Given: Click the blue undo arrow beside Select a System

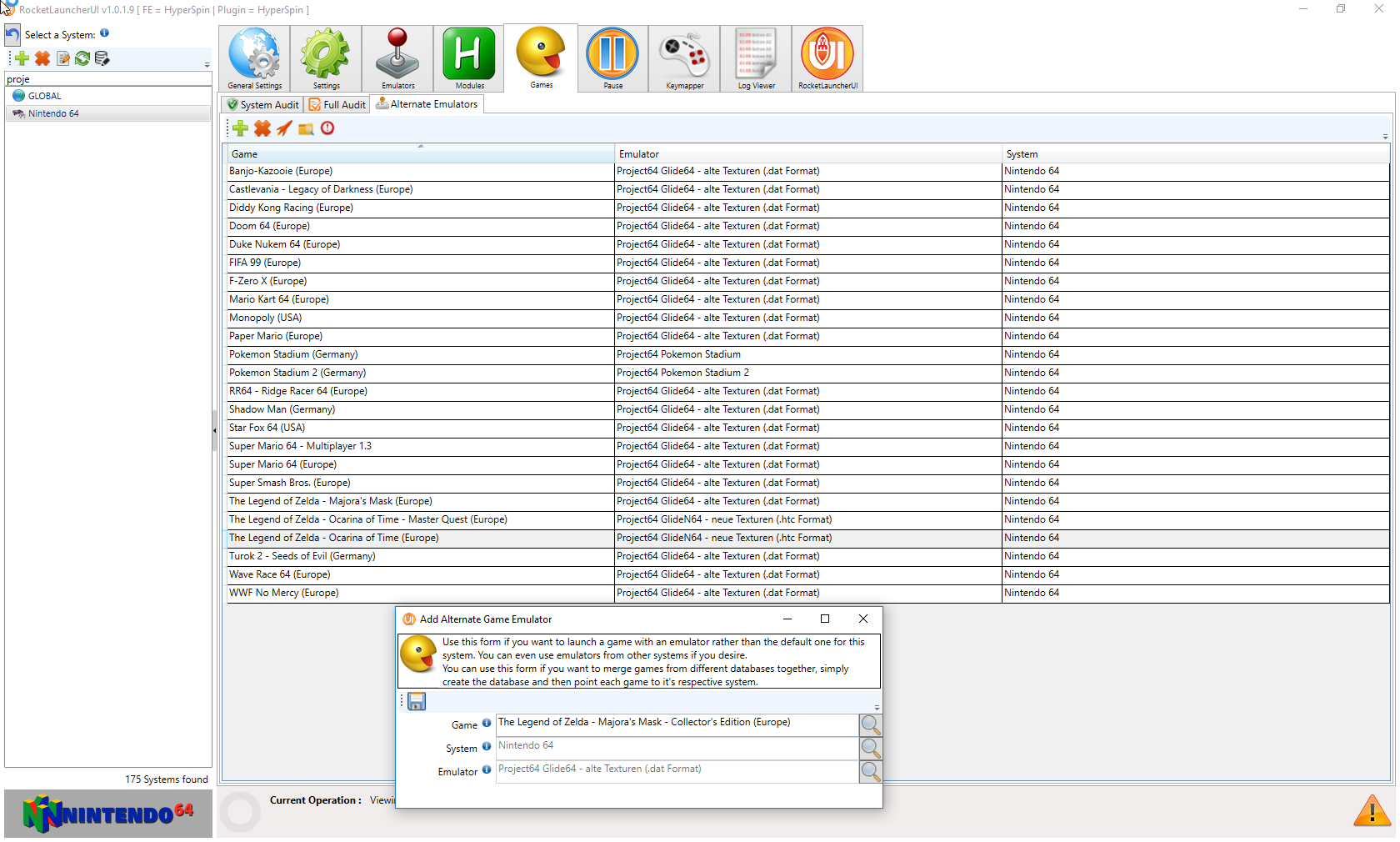Looking at the screenshot, I should pyautogui.click(x=12, y=35).
